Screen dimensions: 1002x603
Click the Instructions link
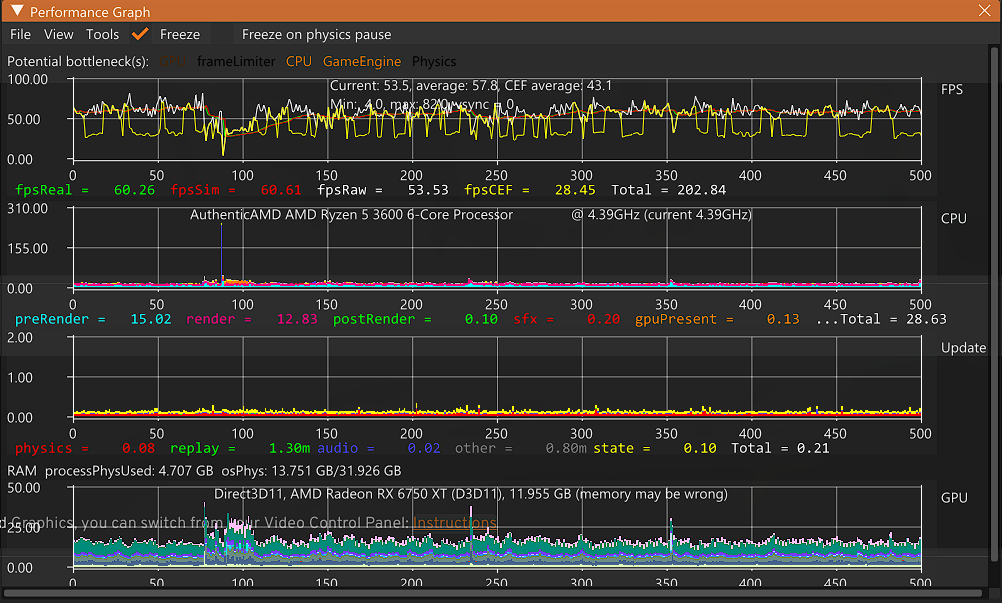(x=454, y=523)
